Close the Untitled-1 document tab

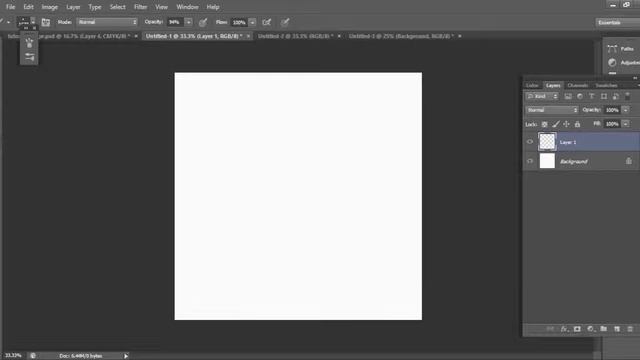[248, 36]
